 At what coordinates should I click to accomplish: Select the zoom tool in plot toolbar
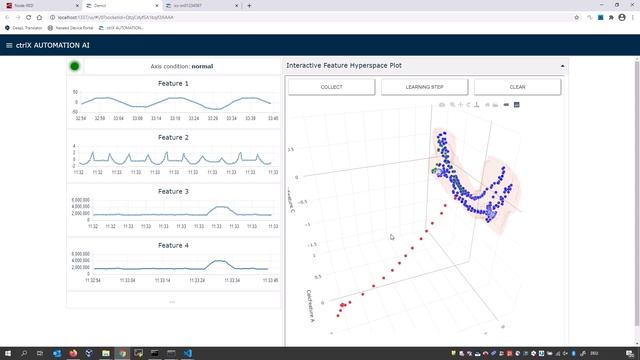point(452,105)
